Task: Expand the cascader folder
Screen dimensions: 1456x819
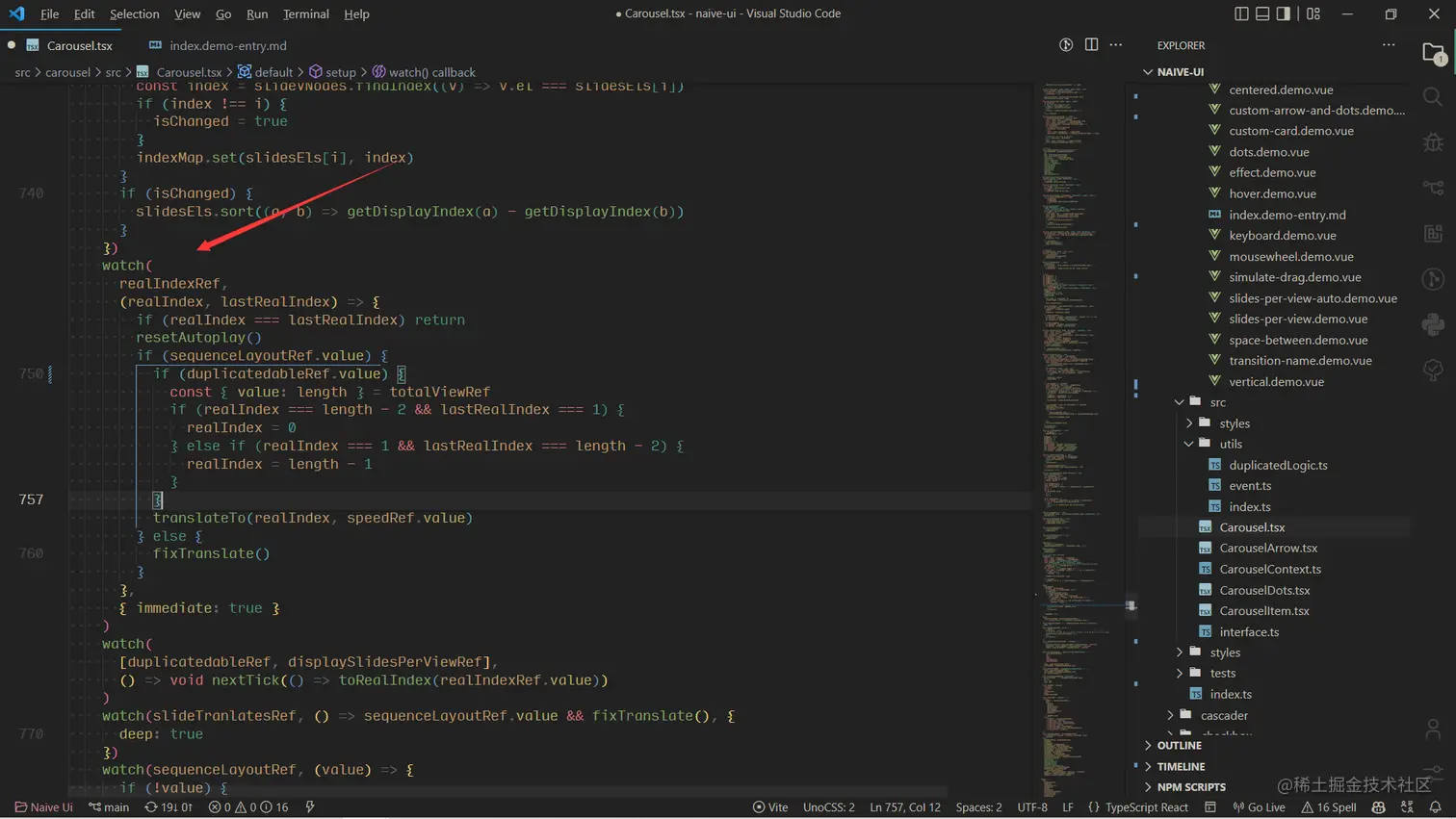Action: point(1170,715)
